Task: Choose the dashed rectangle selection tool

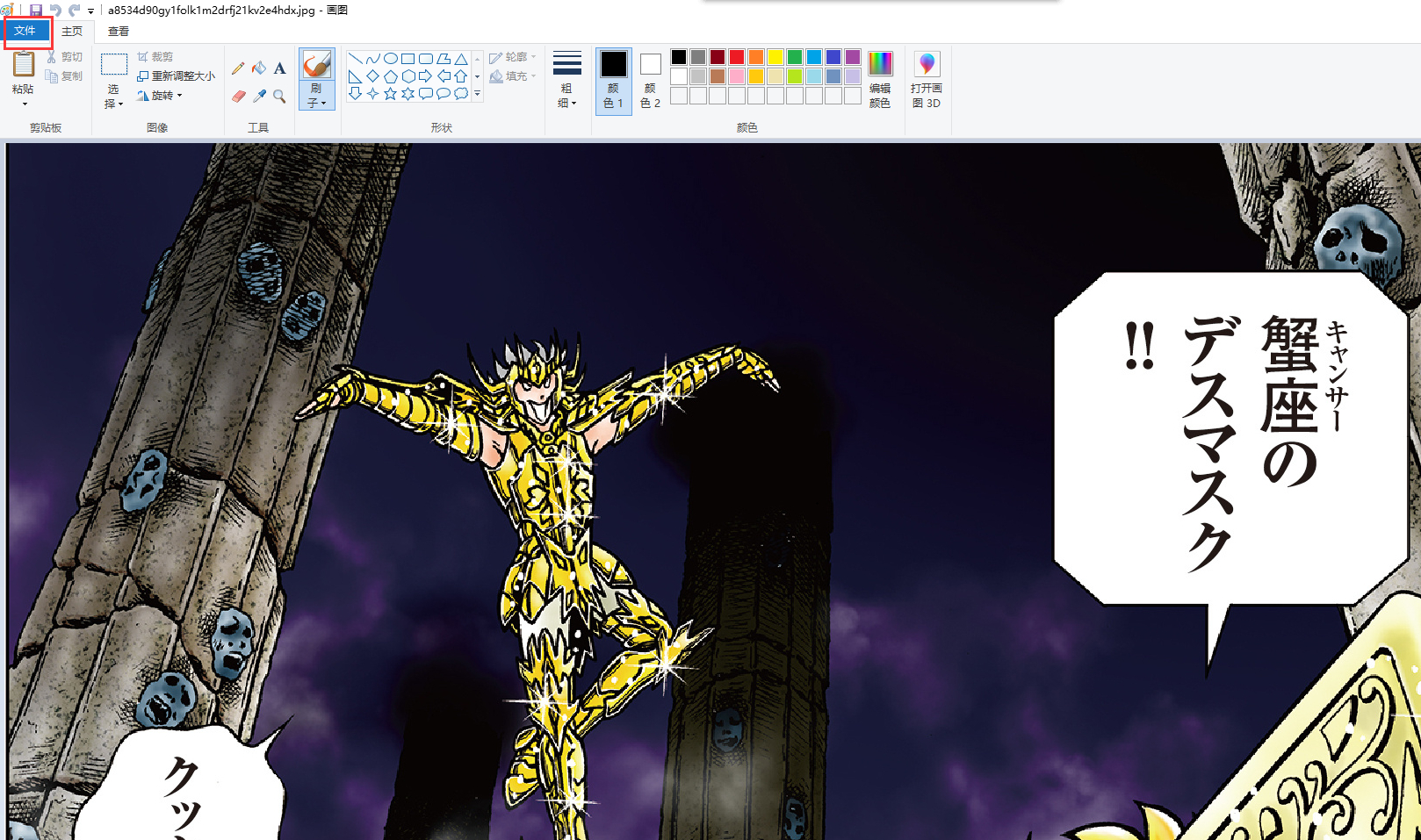Action: (x=114, y=65)
